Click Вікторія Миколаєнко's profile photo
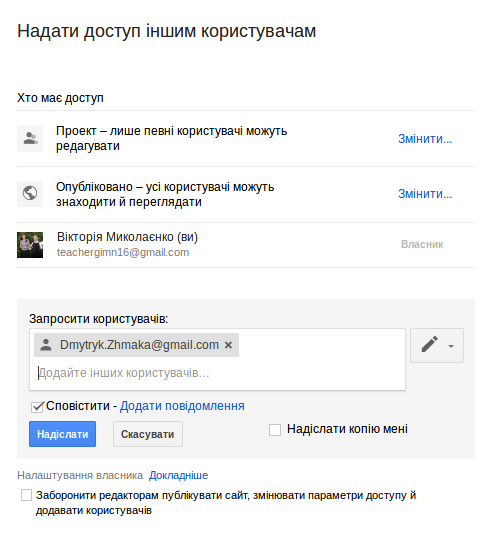This screenshot has height=556, width=489. point(30,245)
